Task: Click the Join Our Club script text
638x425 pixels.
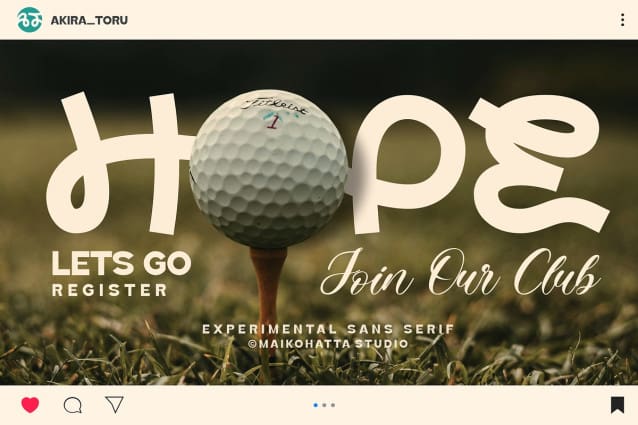Action: 461,272
